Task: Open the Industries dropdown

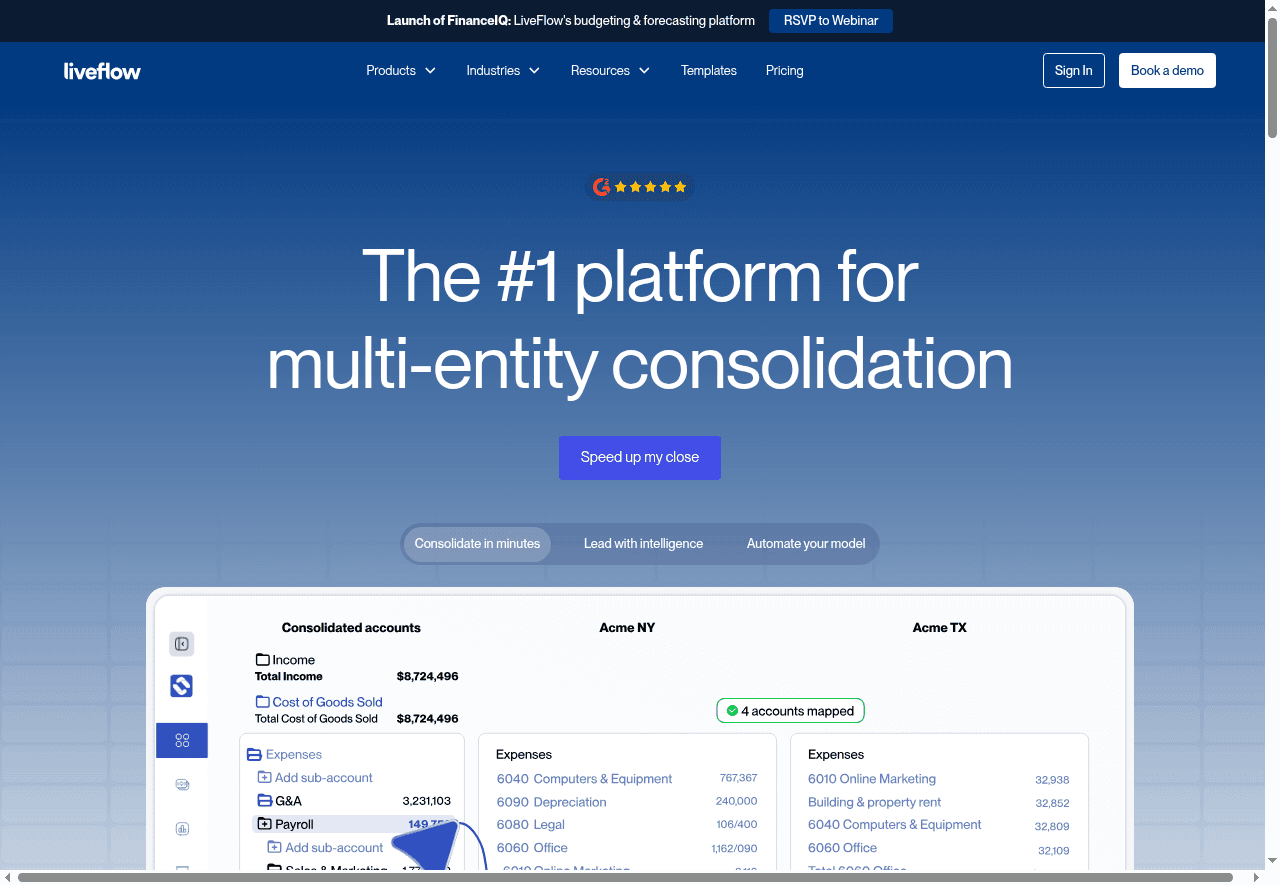Action: click(x=503, y=71)
